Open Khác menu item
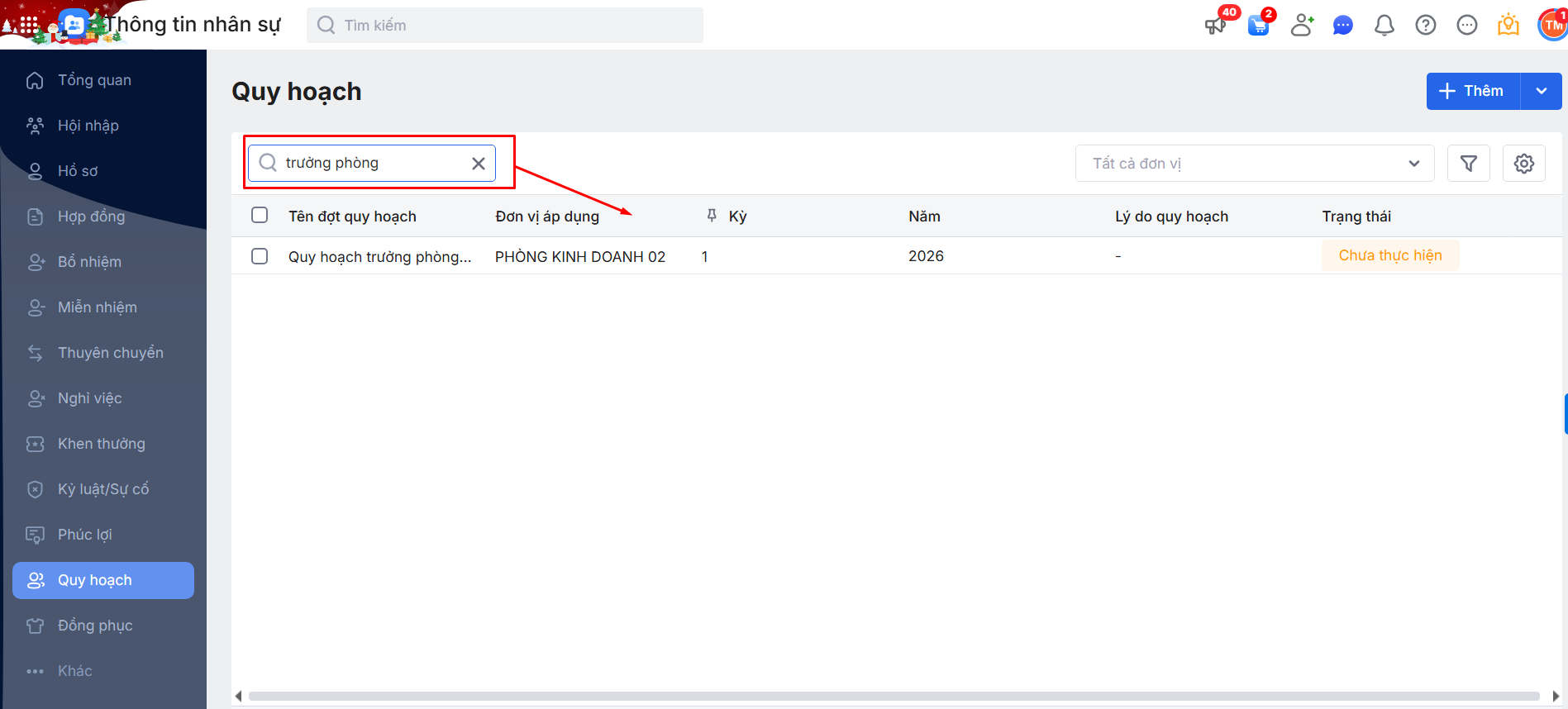 pyautogui.click(x=103, y=671)
